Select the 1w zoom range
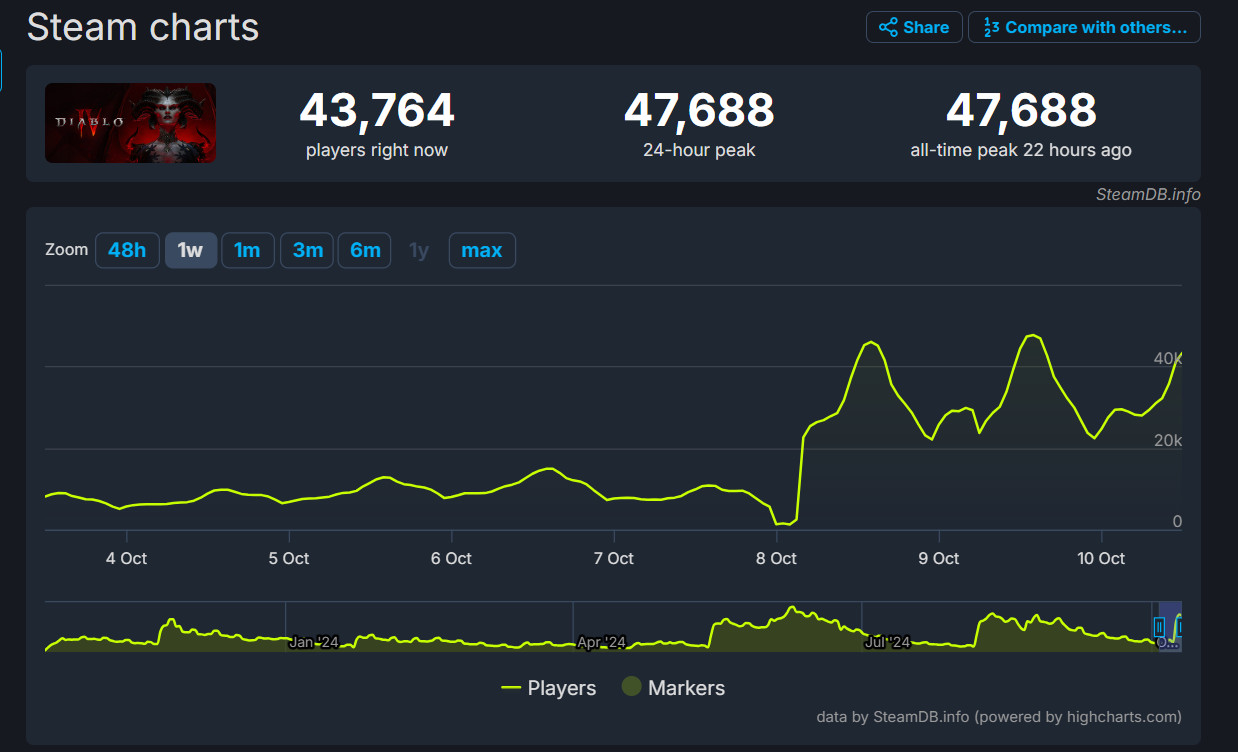Viewport: 1238px width, 752px height. 190,250
